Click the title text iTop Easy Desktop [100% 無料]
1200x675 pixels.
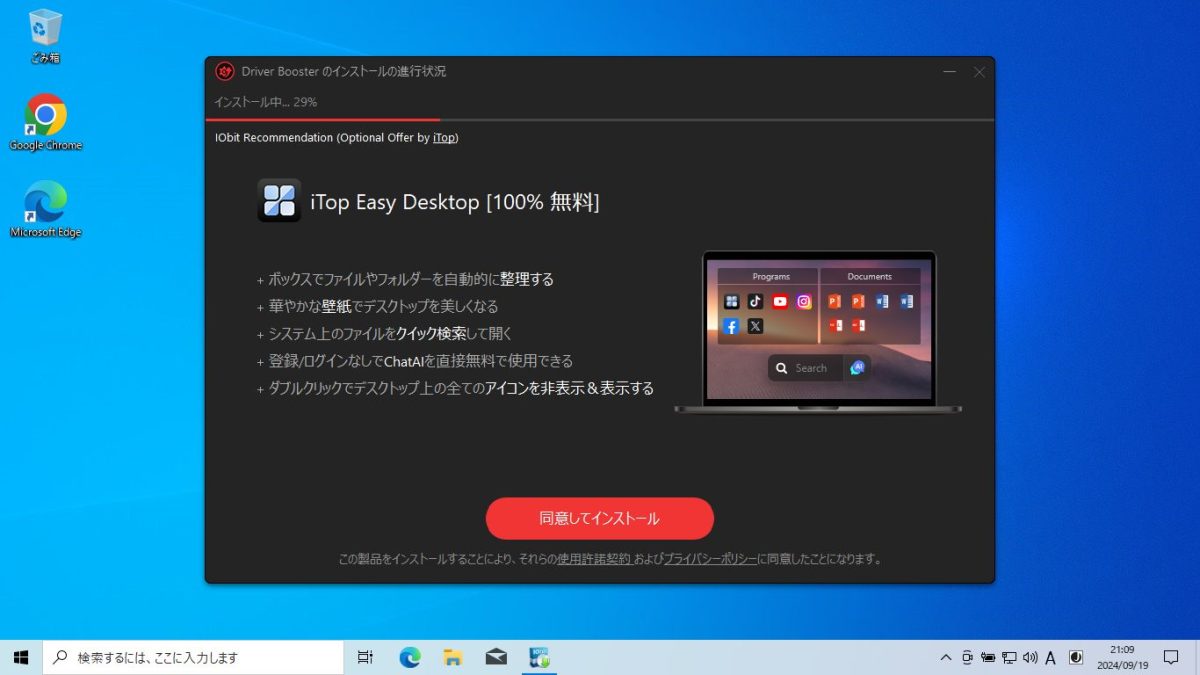[455, 202]
